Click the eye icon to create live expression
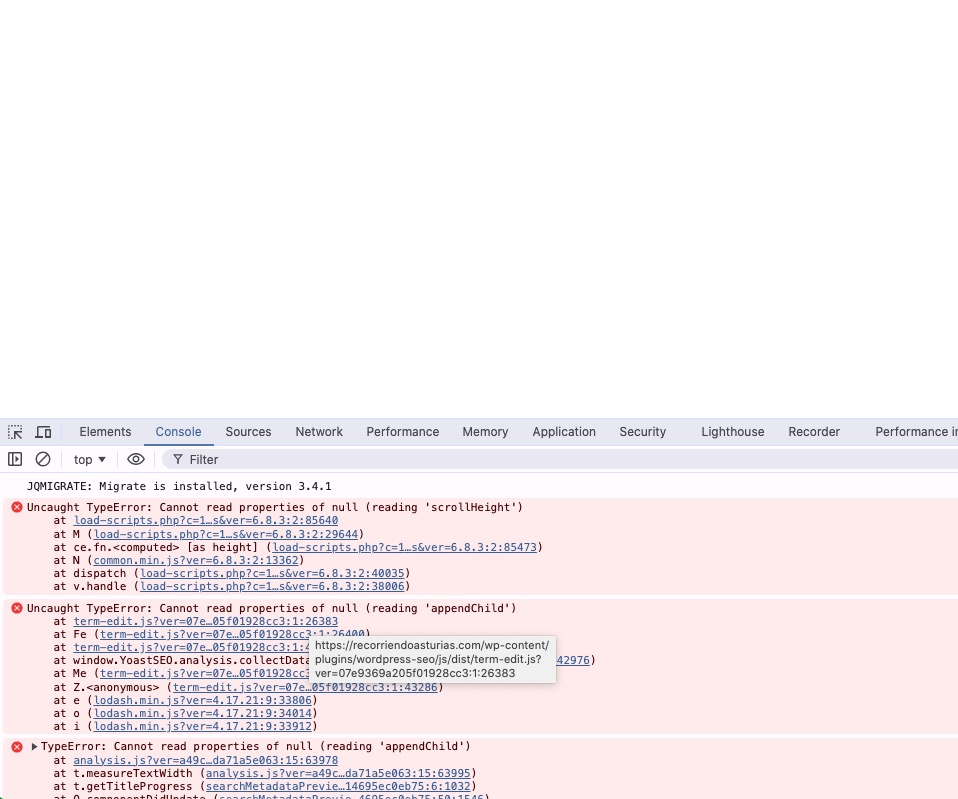This screenshot has height=799, width=958. coord(136,459)
